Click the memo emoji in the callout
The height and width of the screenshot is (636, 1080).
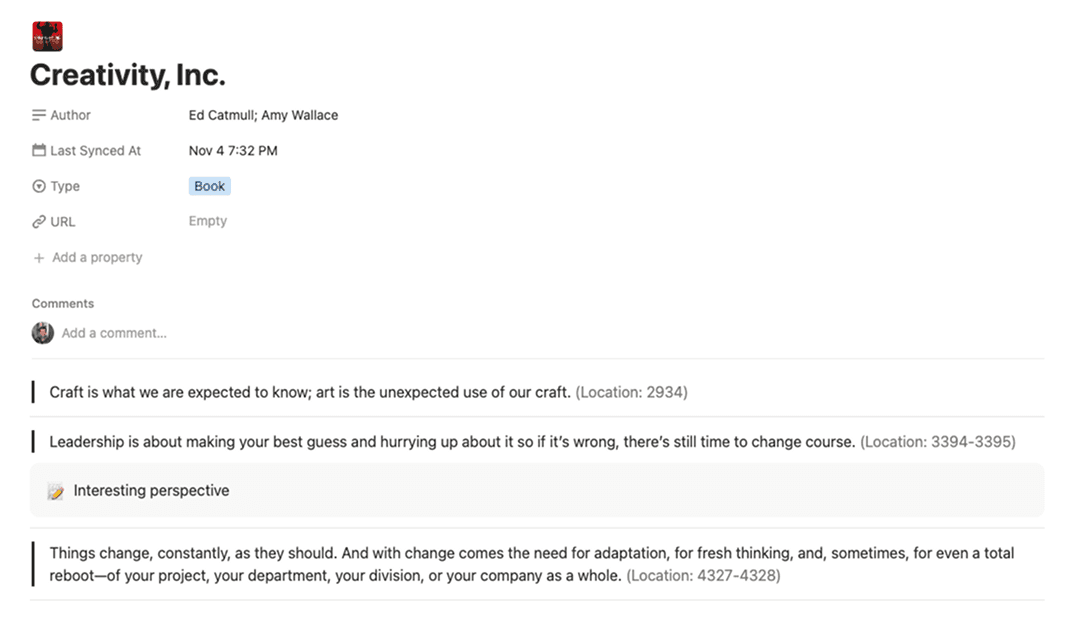coord(56,491)
